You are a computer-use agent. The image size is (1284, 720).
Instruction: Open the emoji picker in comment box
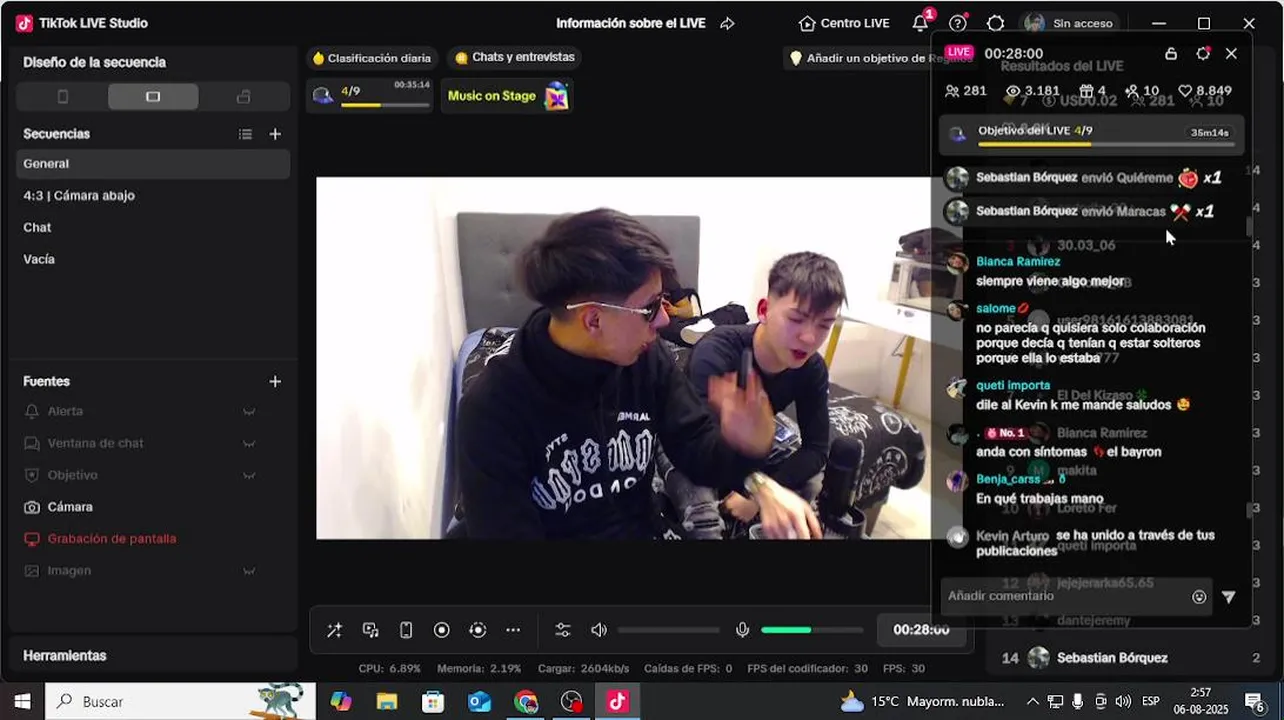(x=1199, y=597)
